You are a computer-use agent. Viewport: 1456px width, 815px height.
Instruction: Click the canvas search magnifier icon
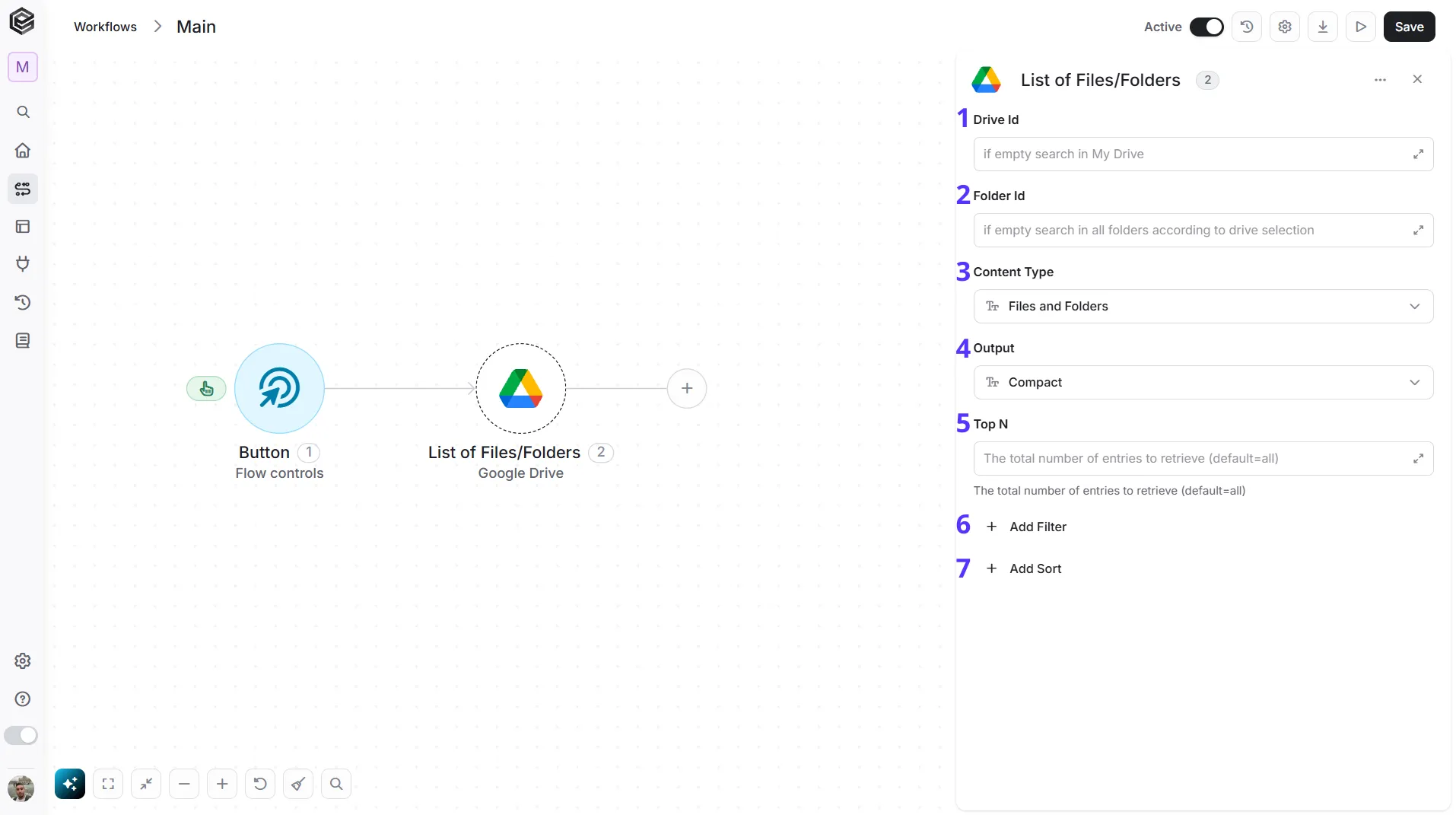[x=336, y=784]
